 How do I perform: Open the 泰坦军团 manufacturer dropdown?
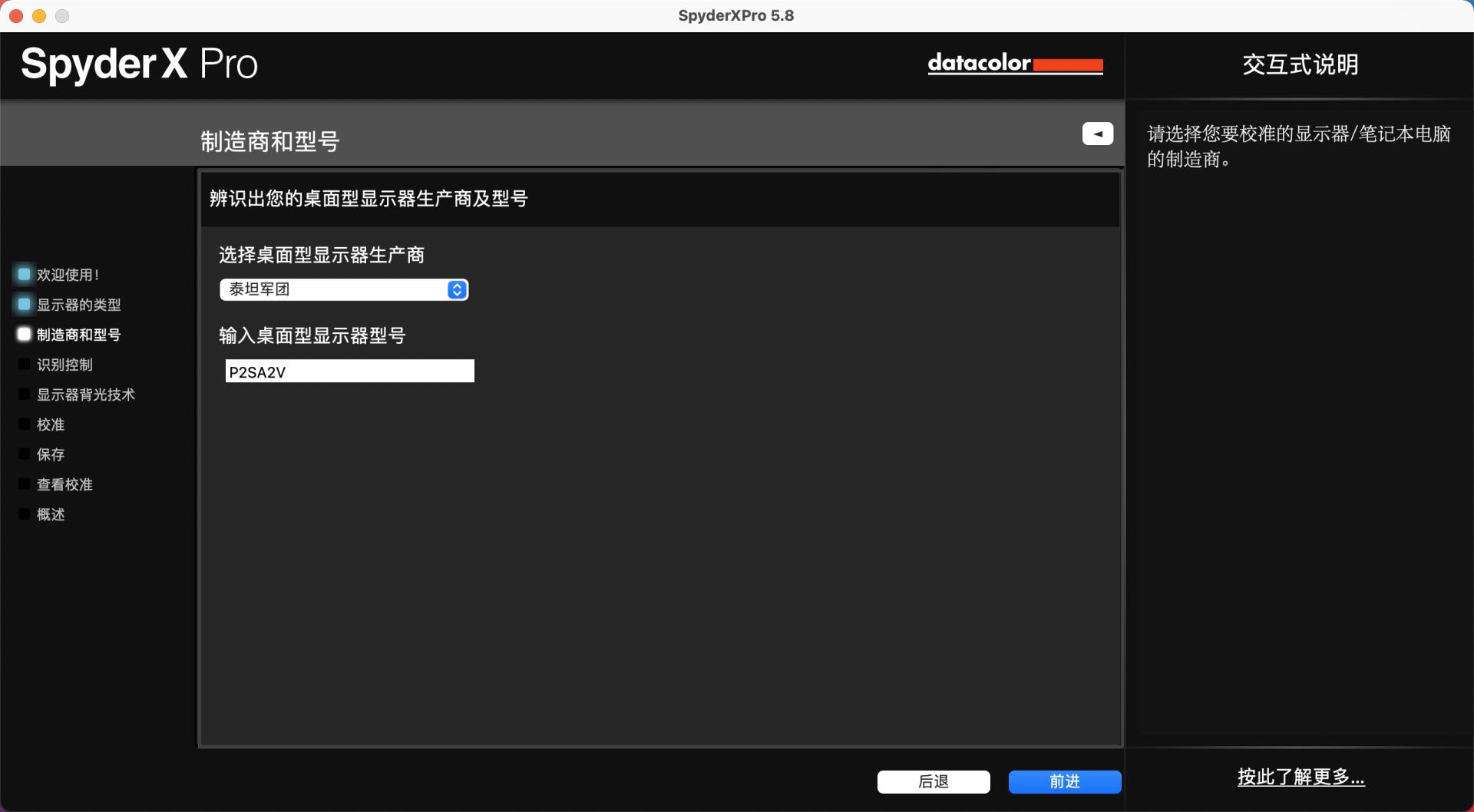click(344, 289)
